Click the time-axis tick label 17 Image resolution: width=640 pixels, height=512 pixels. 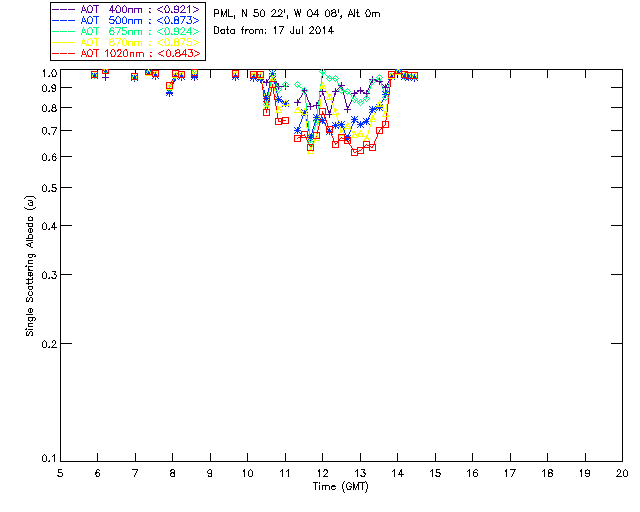click(x=510, y=473)
